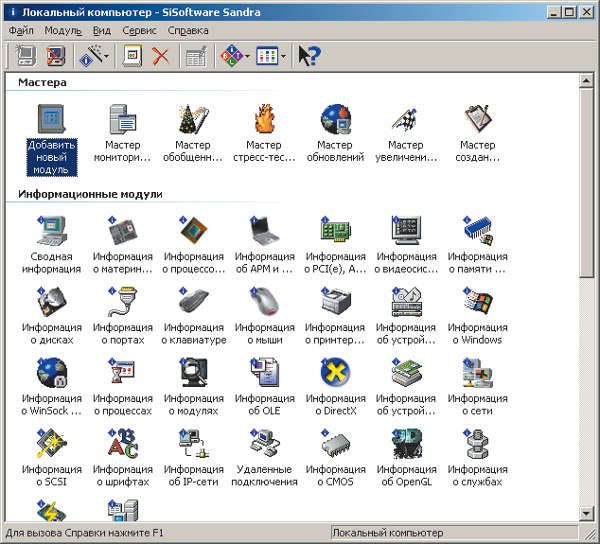
Task: Open the Модуль menu
Action: tap(63, 30)
